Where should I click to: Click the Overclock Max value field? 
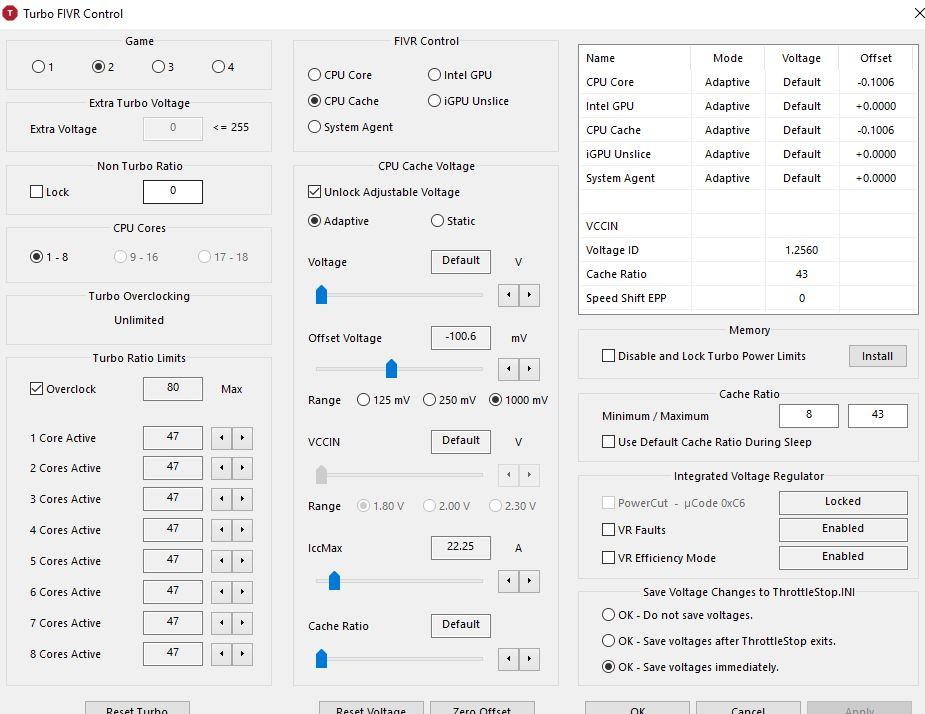(x=173, y=388)
